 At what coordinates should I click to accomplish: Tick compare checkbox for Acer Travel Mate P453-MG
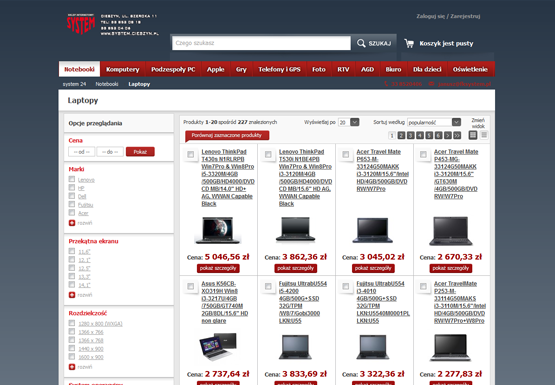423,155
